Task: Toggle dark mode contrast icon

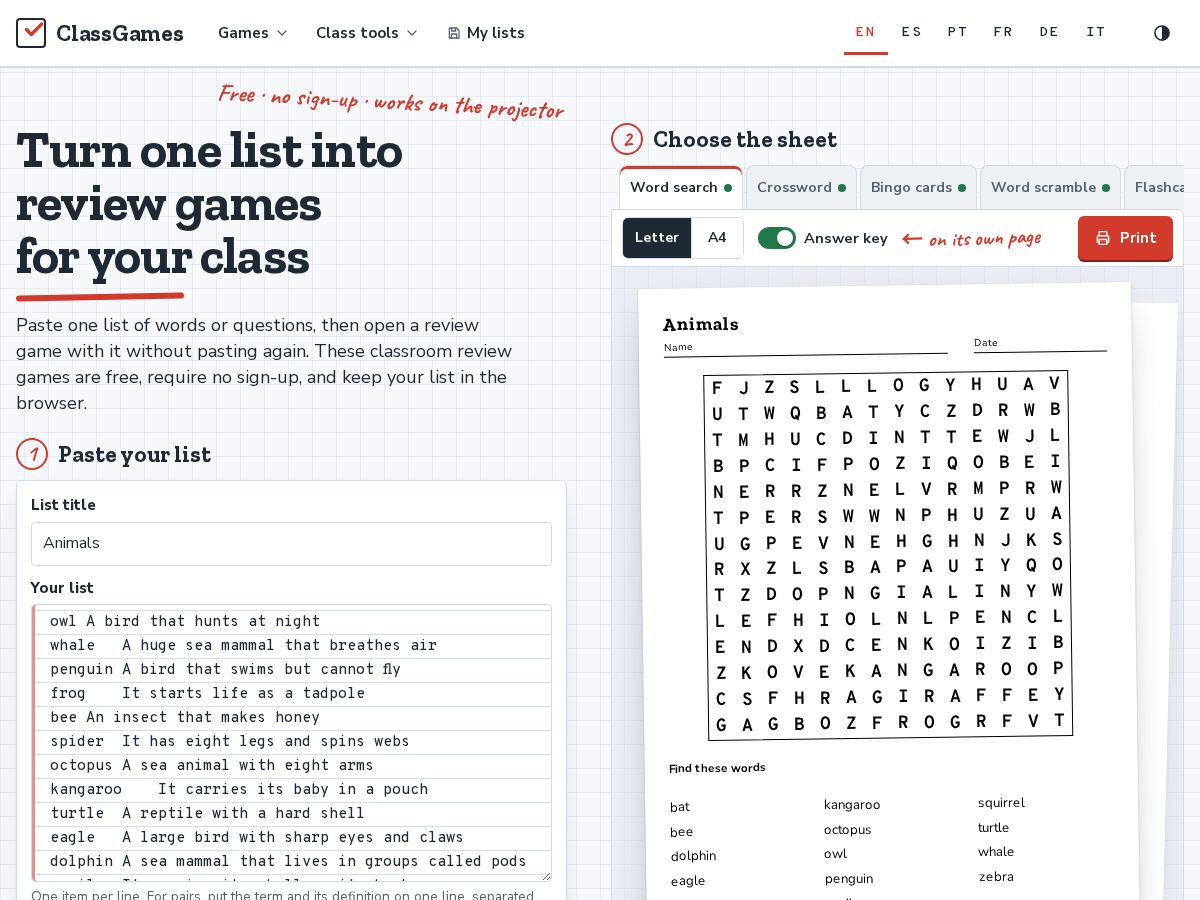Action: click(x=1162, y=33)
